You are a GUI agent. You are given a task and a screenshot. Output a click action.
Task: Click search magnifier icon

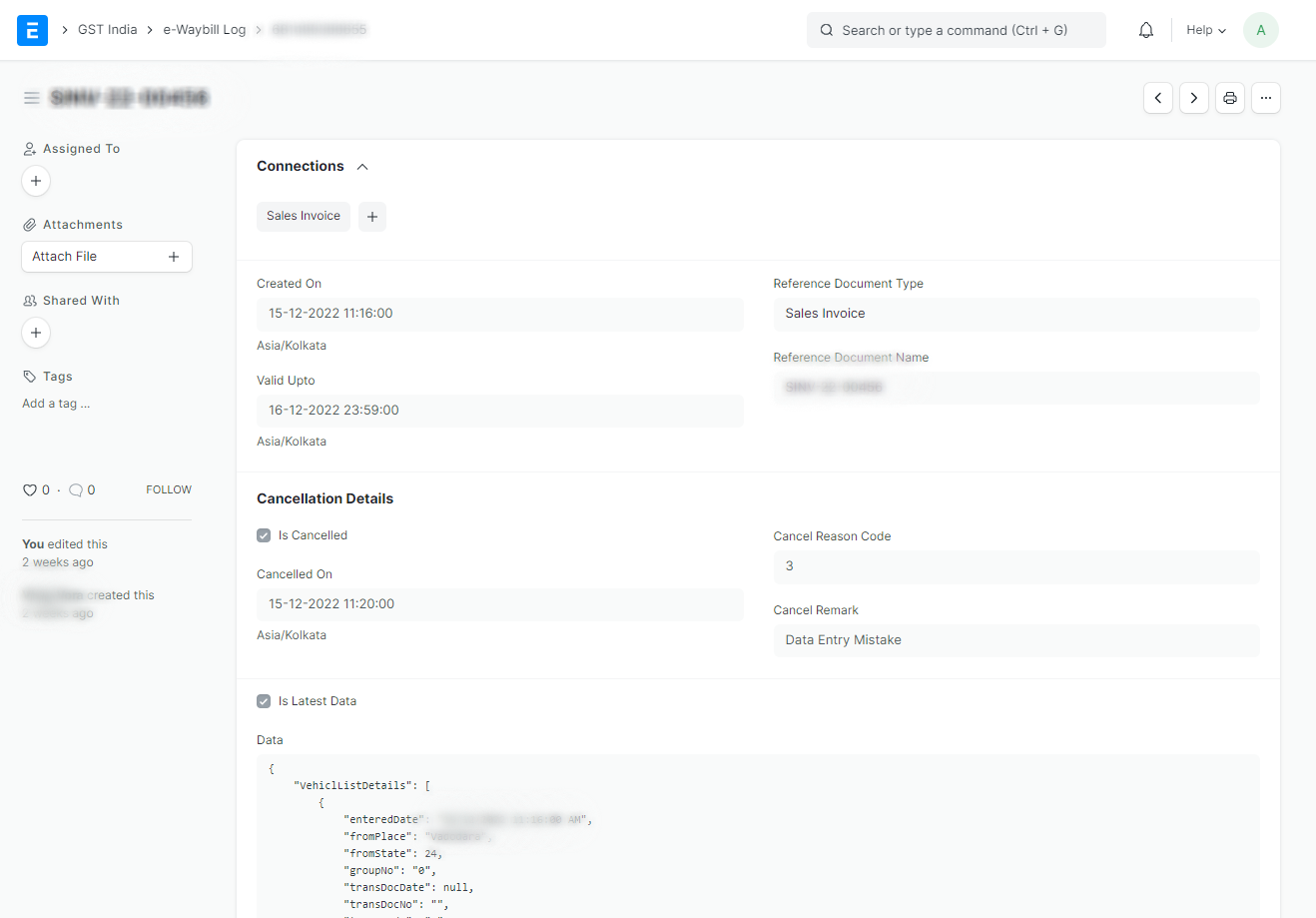[x=827, y=30]
